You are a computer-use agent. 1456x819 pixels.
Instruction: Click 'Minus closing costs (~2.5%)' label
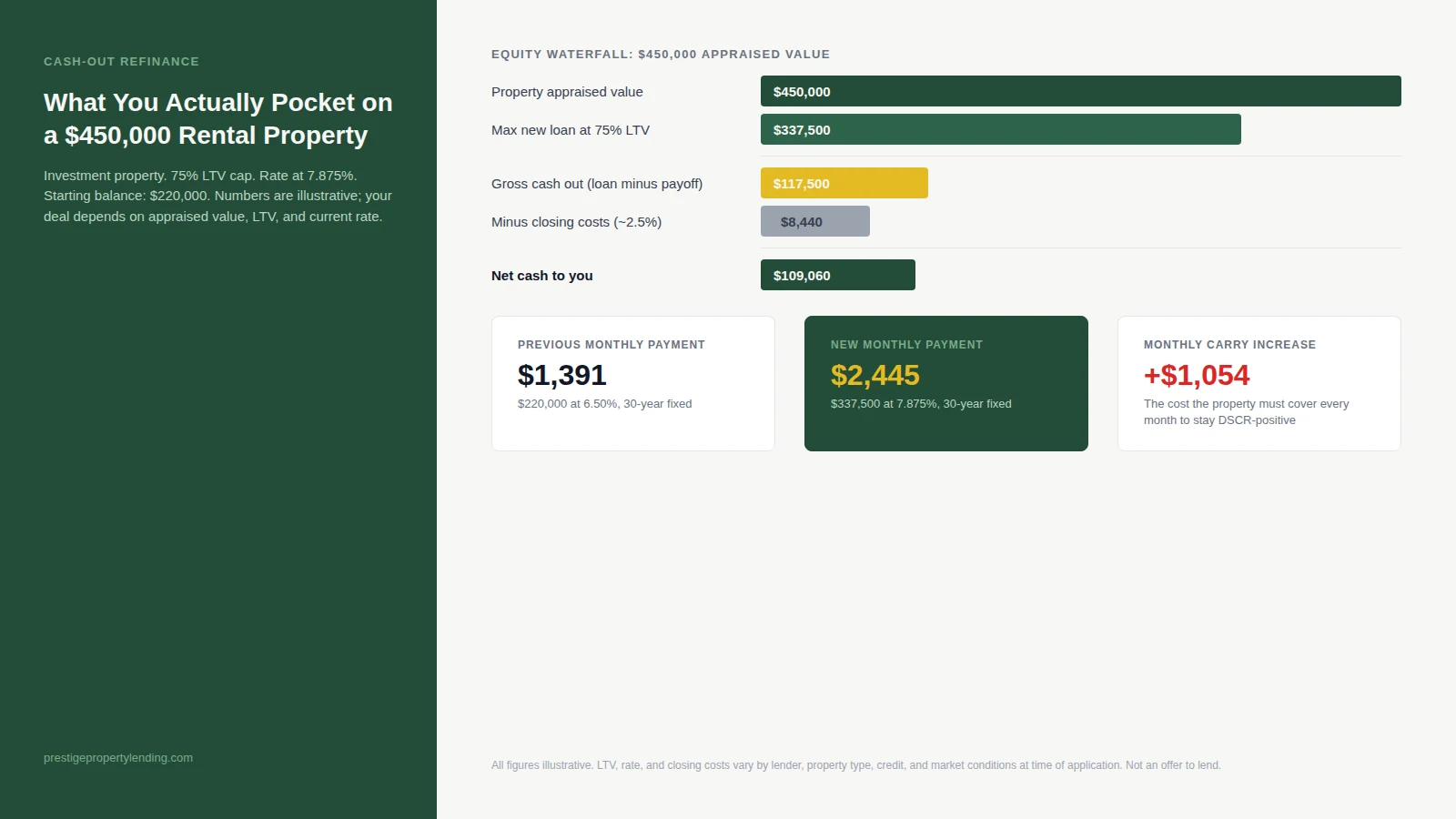click(576, 222)
